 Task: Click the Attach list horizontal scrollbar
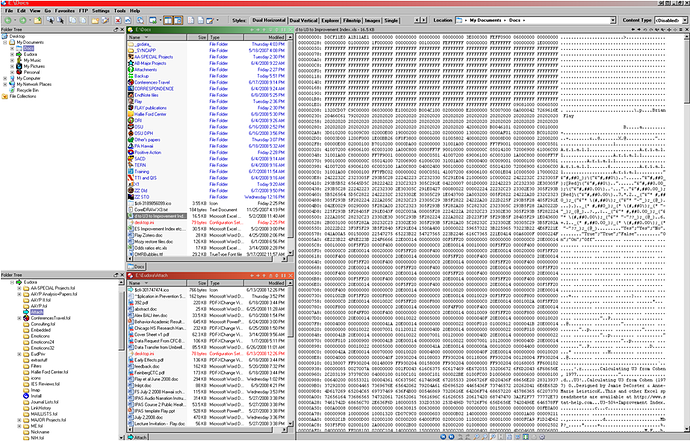(x=208, y=430)
